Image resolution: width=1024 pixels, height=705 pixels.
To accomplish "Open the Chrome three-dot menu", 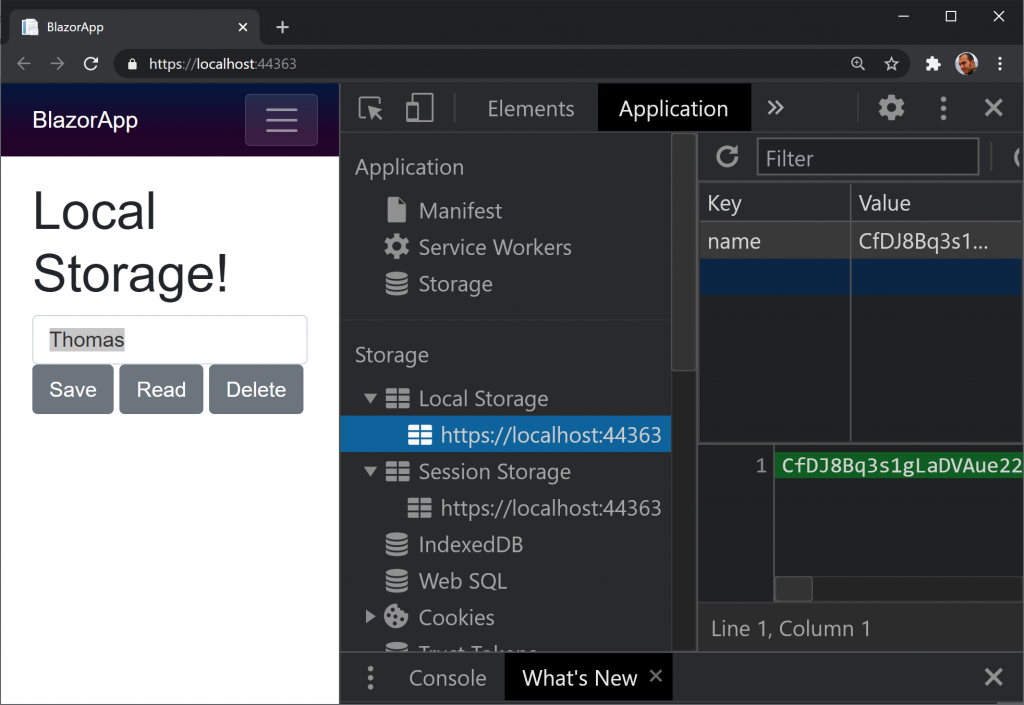I will pyautogui.click(x=1000, y=63).
